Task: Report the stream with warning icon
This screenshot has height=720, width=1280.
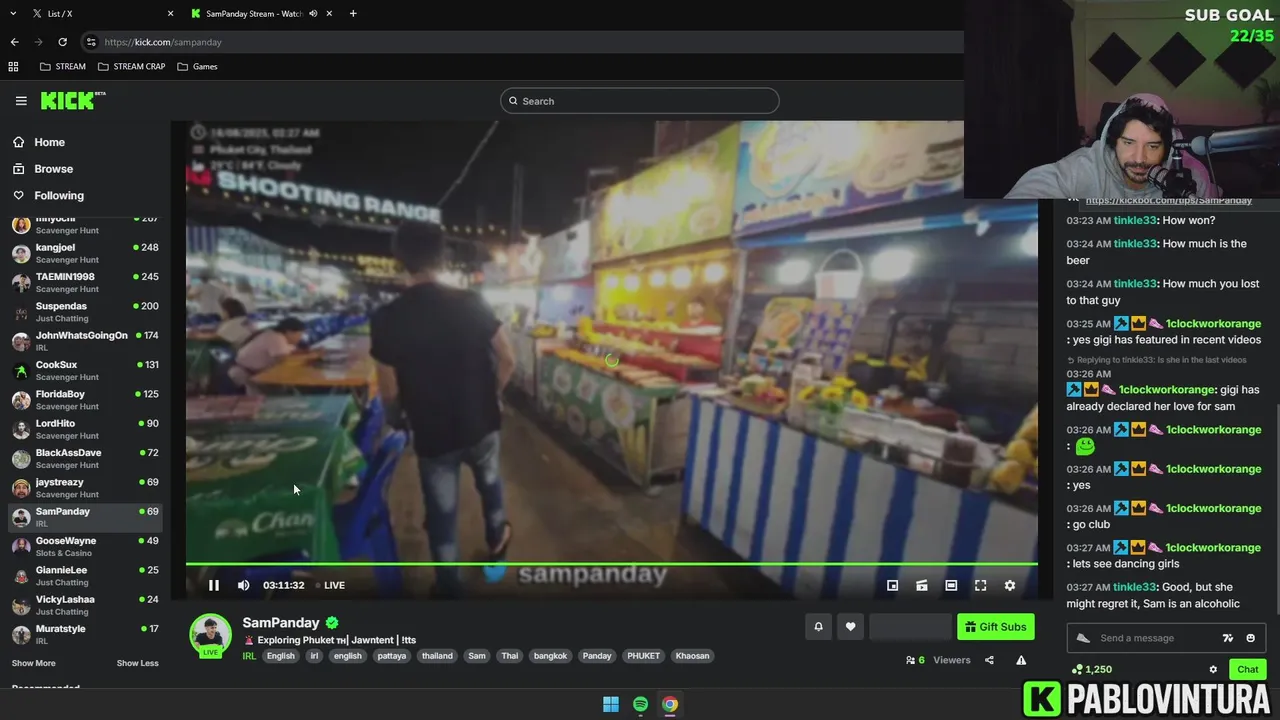Action: (x=1021, y=660)
